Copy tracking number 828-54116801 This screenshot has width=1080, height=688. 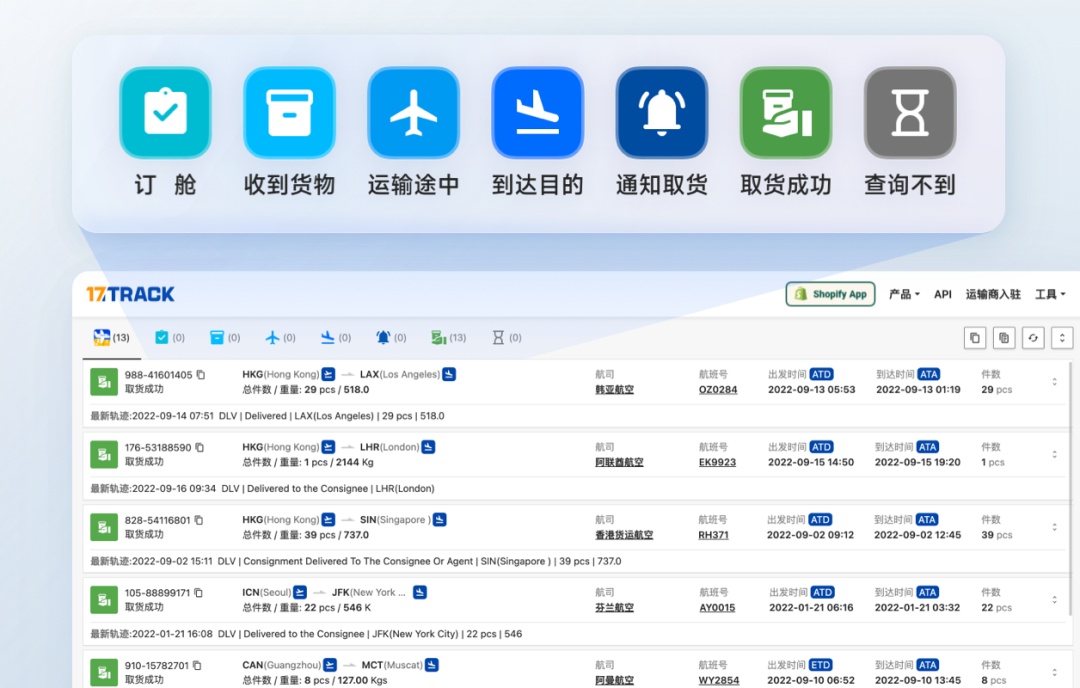[x=199, y=520]
